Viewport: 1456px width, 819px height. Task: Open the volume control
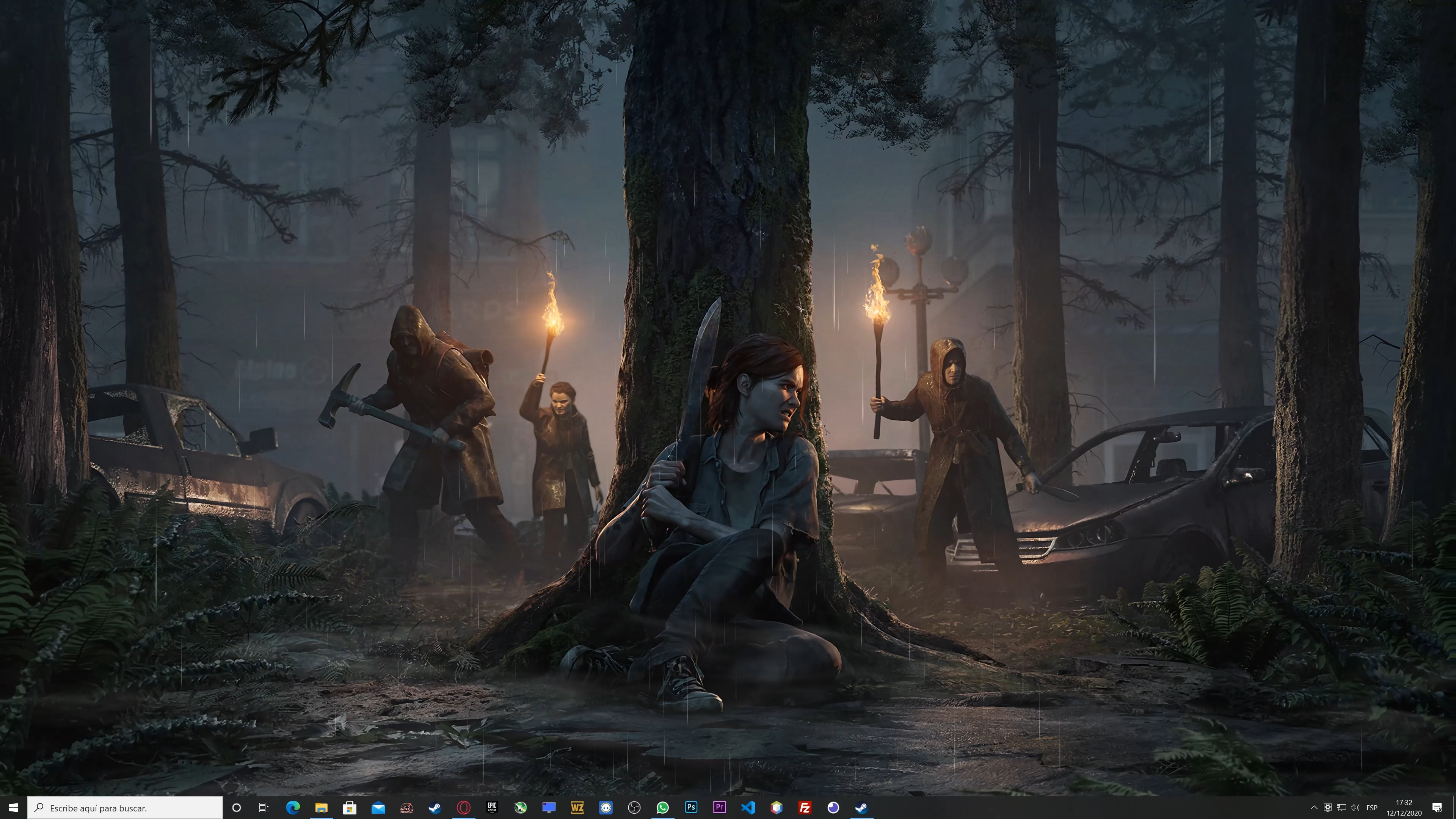click(1354, 807)
